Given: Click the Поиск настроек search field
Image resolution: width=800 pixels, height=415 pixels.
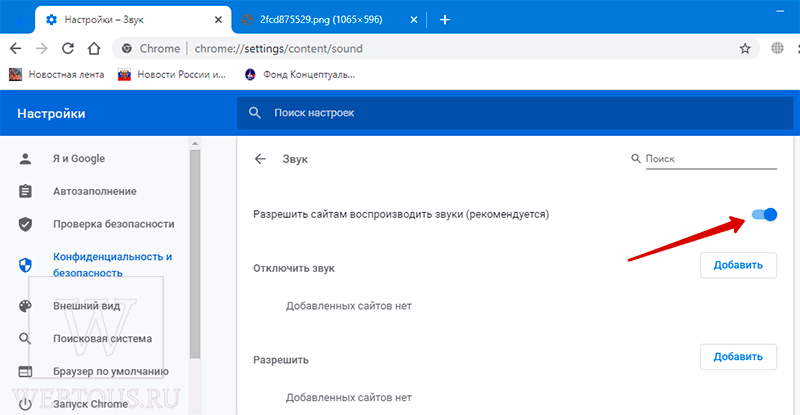Looking at the screenshot, I should 515,113.
